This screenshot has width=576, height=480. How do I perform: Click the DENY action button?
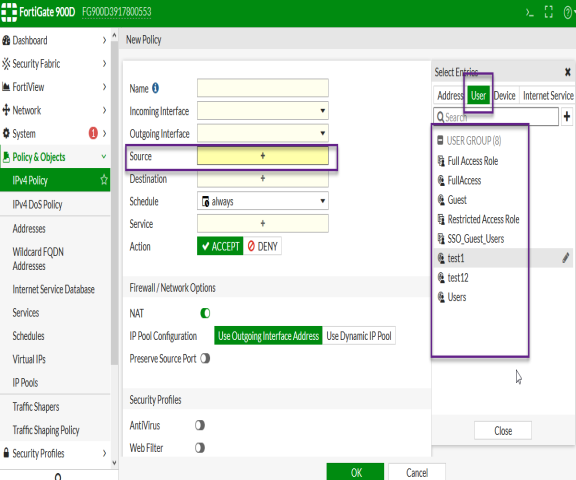[x=263, y=246]
